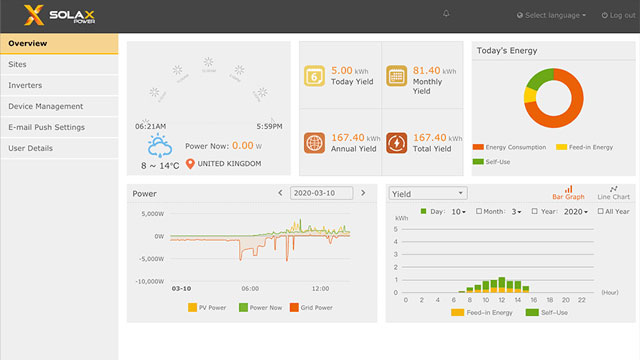This screenshot has width=640, height=360.
Task: Toggle the All Year checkbox
Action: [600, 211]
